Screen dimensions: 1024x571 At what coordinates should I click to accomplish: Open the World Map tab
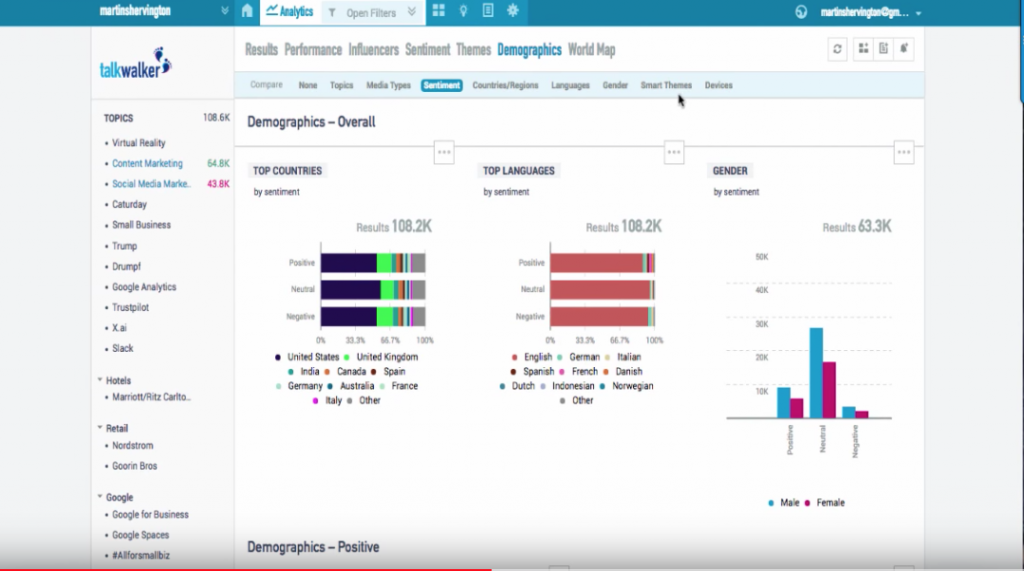click(x=592, y=50)
